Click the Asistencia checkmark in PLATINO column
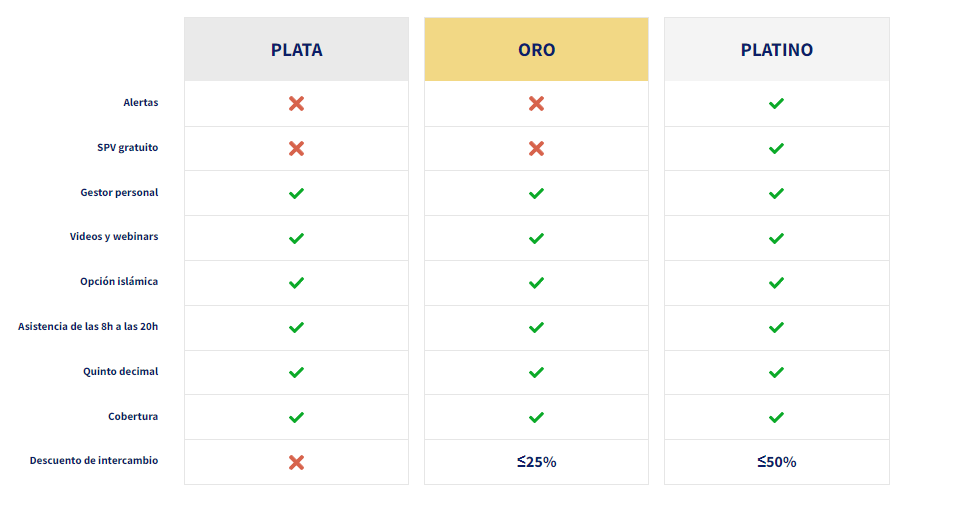Screen dimensions: 957x521 coord(776,328)
